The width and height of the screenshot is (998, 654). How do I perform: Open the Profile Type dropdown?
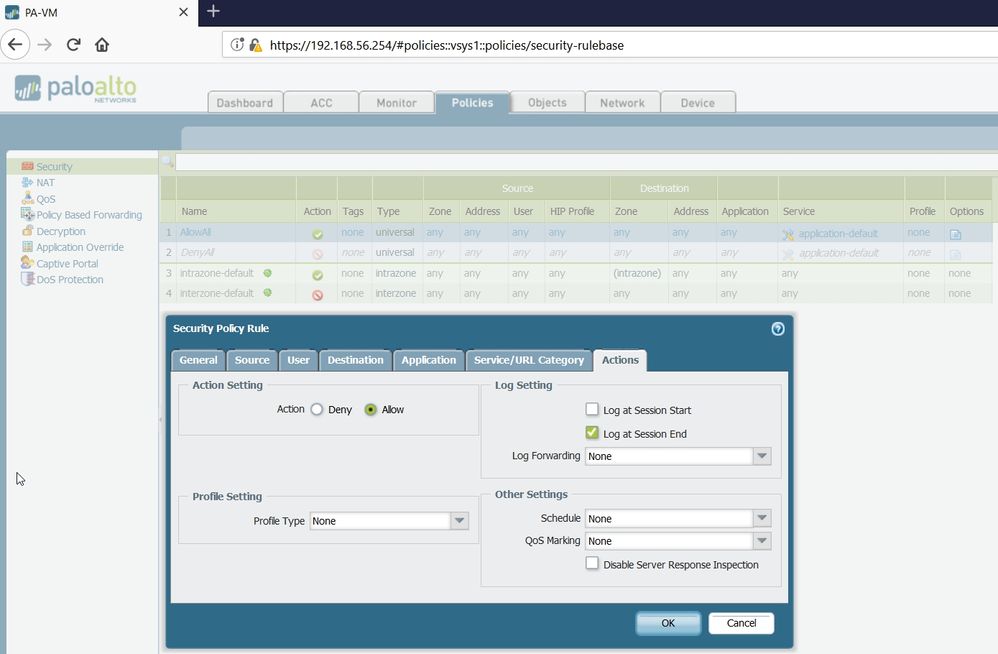coord(459,521)
